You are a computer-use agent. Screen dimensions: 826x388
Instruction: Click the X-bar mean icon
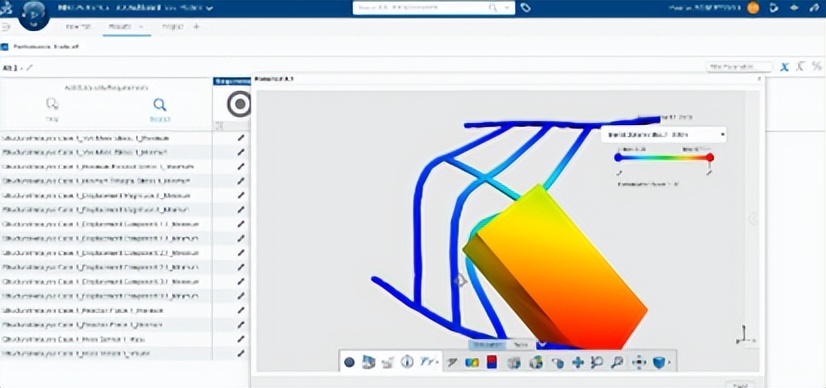[800, 66]
